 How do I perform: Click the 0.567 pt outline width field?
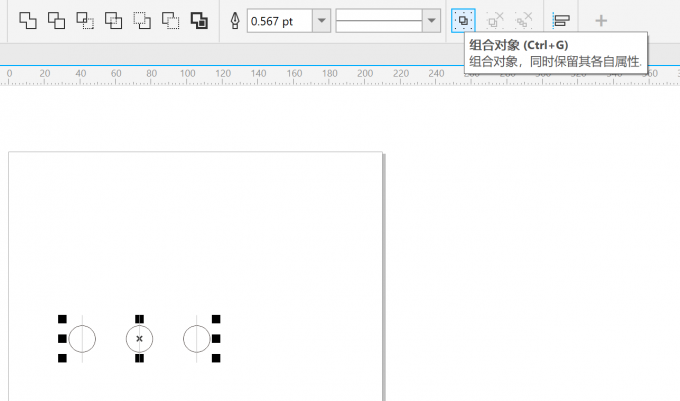(x=279, y=21)
